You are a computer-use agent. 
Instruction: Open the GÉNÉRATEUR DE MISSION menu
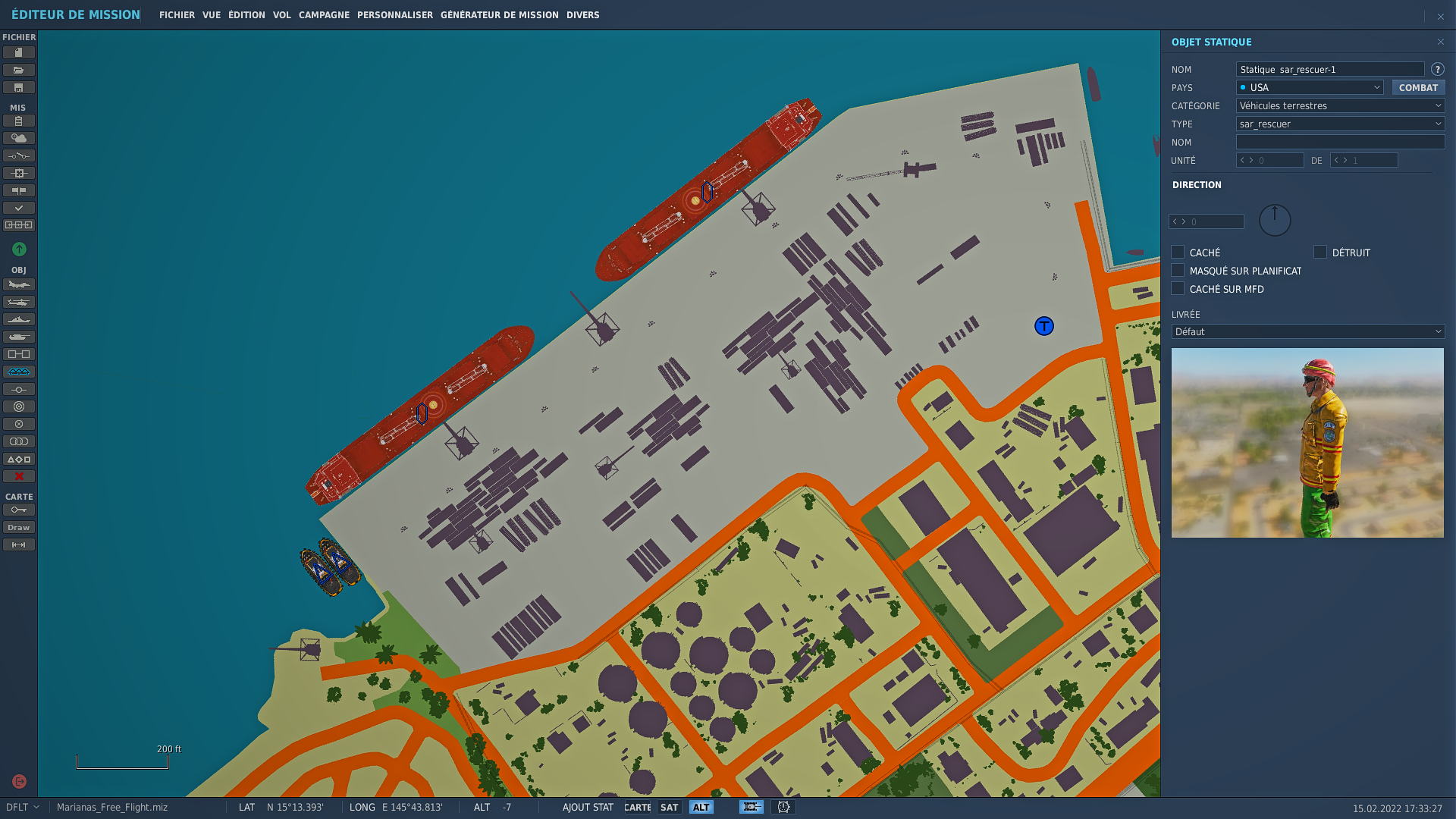tap(500, 14)
